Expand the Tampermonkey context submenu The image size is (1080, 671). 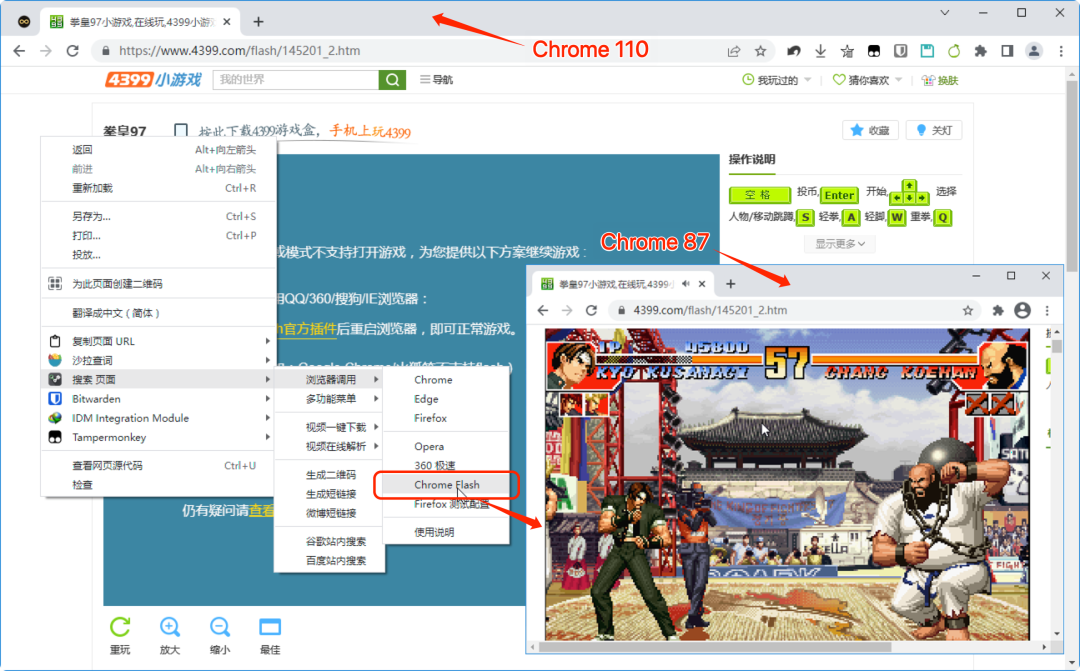tap(159, 437)
